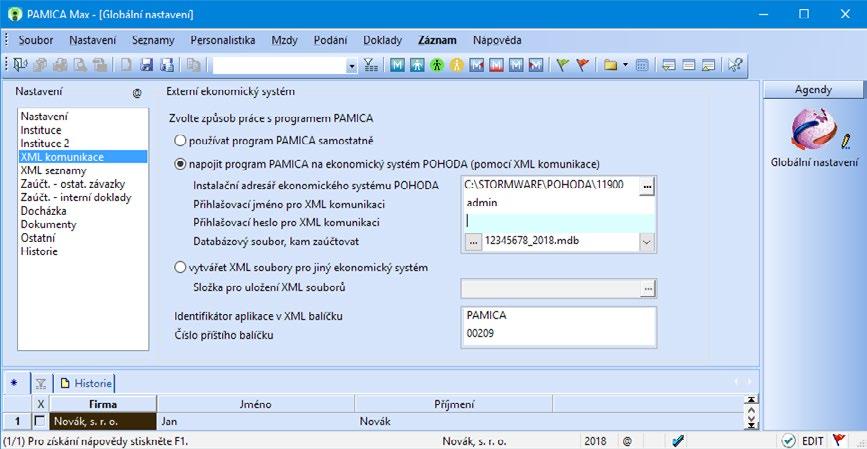This screenshot has height=449, width=867.
Task: Click the filter tab in bottom panel
Action: click(40, 383)
